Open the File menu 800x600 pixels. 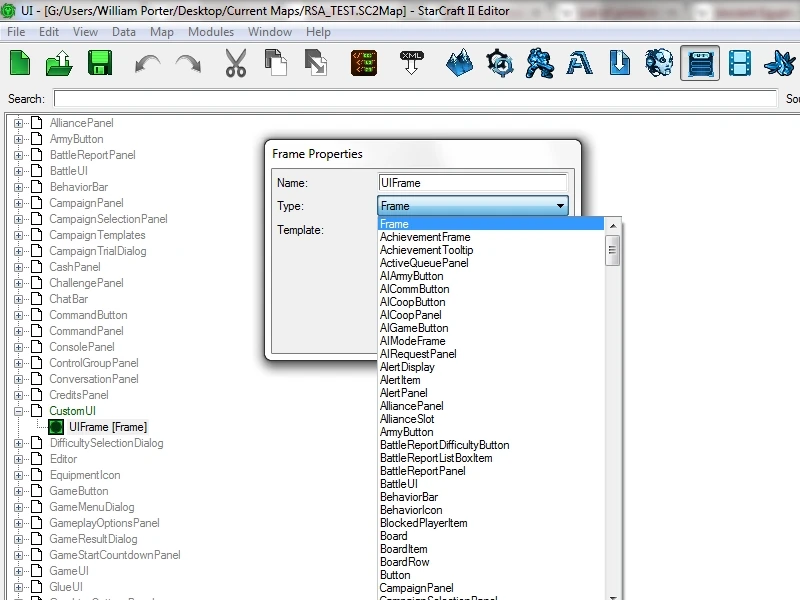coord(16,32)
